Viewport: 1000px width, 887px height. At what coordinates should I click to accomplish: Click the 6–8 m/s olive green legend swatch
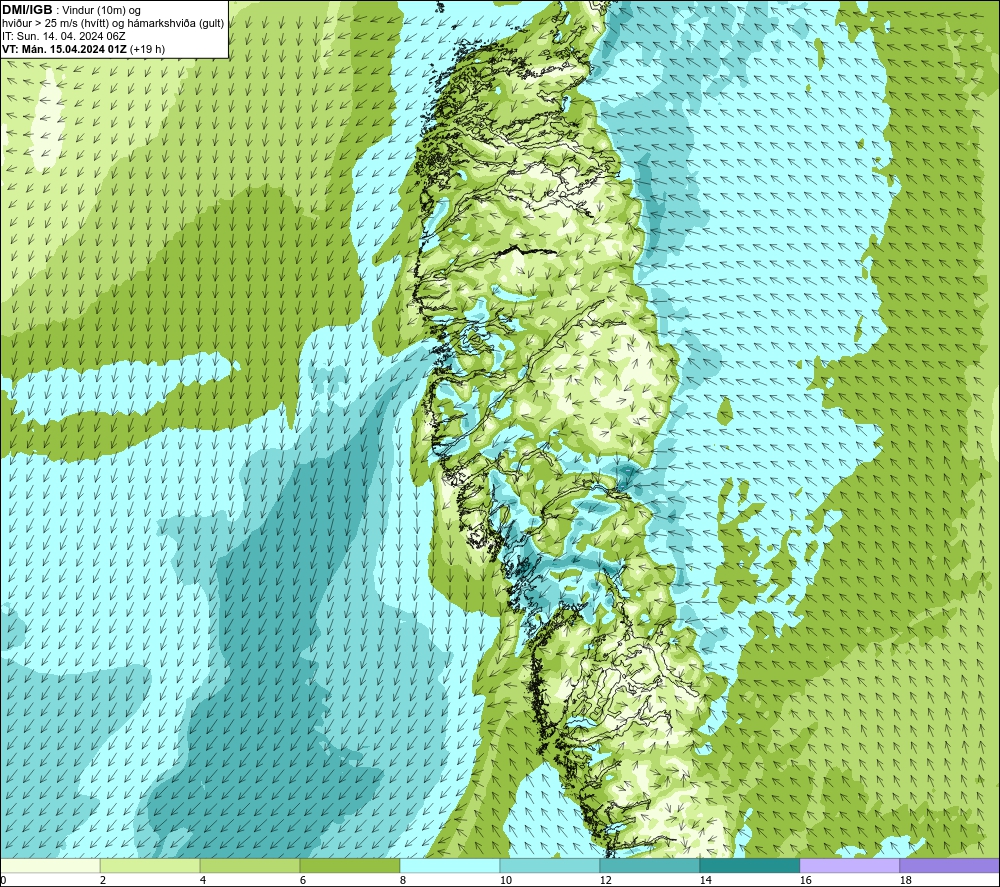pos(350,866)
